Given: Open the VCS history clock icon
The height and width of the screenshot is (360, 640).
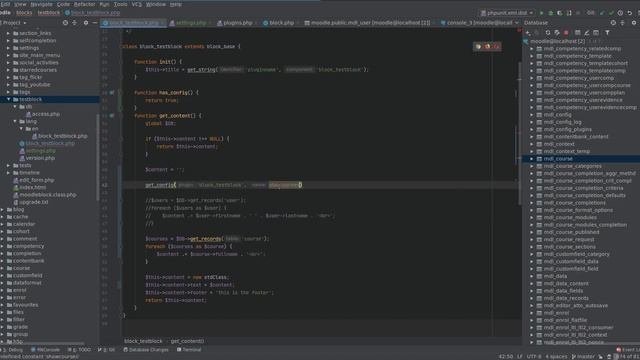Looking at the screenshot, I should 620,13.
